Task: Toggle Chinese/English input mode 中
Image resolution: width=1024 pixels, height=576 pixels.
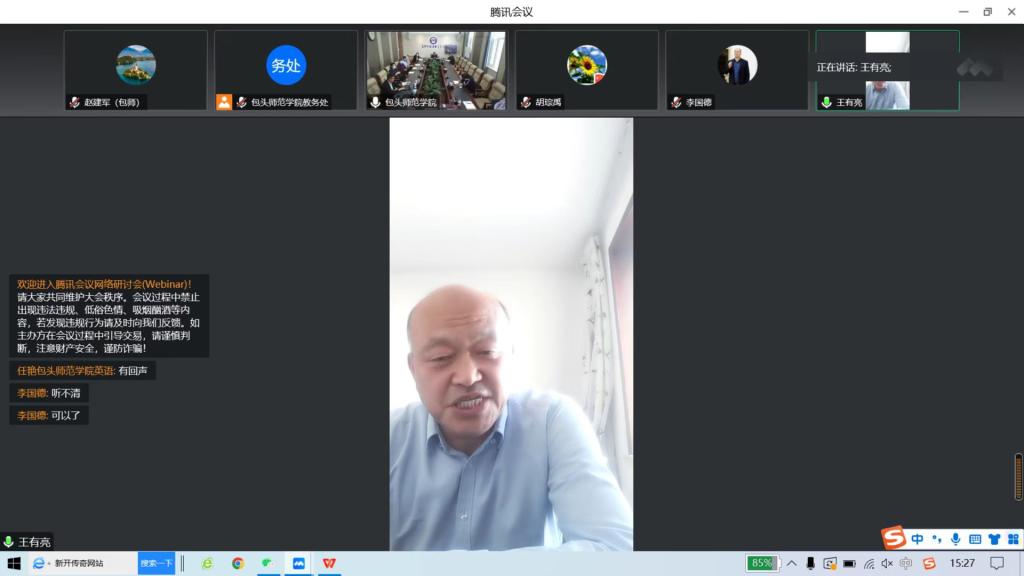Action: [x=917, y=539]
